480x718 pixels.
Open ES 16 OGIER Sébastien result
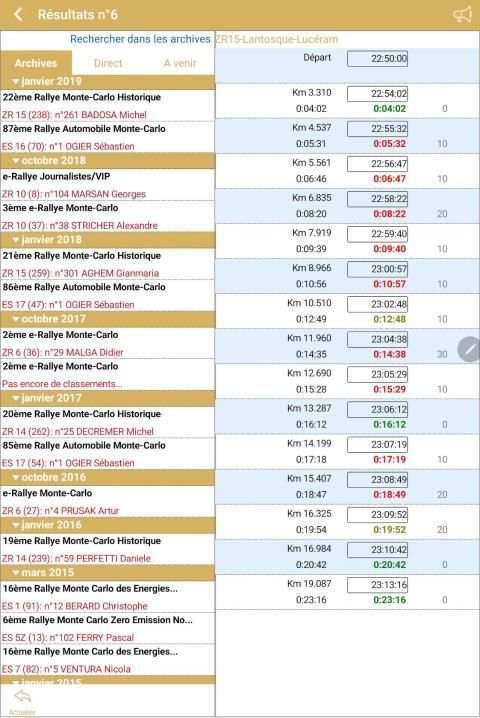[x=68, y=147]
